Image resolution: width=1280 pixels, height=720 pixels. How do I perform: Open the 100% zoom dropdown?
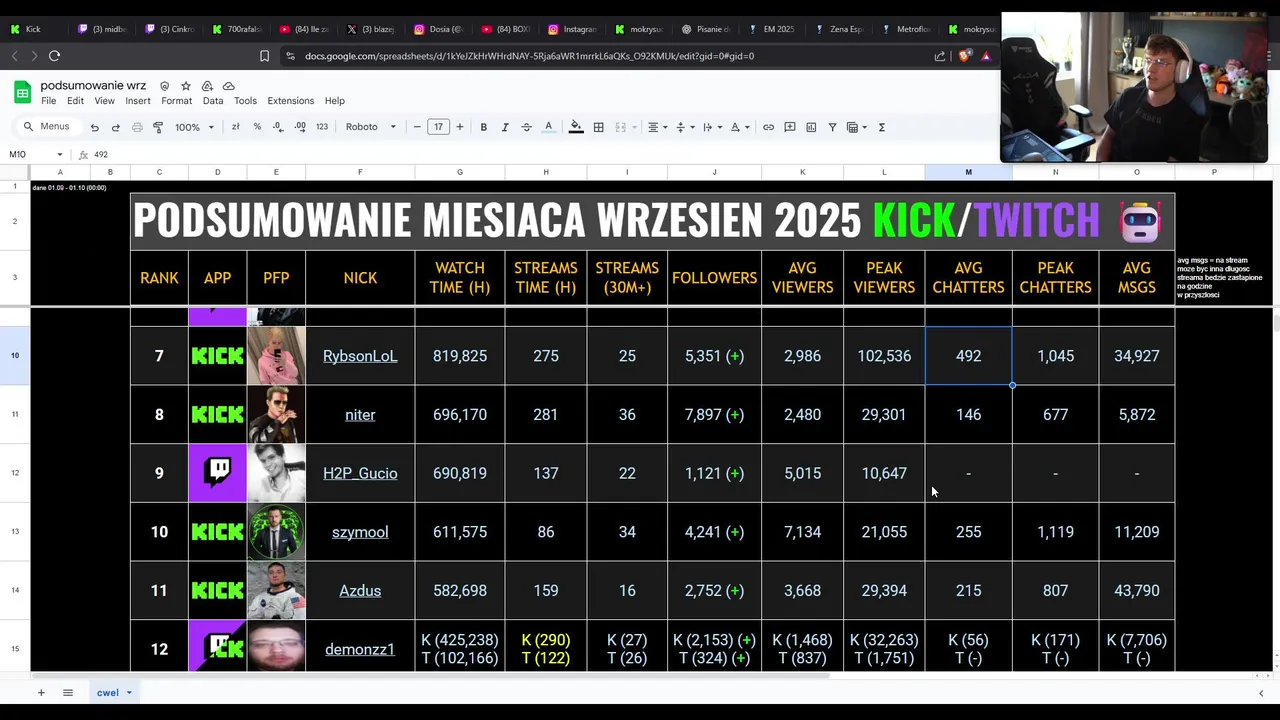click(194, 127)
